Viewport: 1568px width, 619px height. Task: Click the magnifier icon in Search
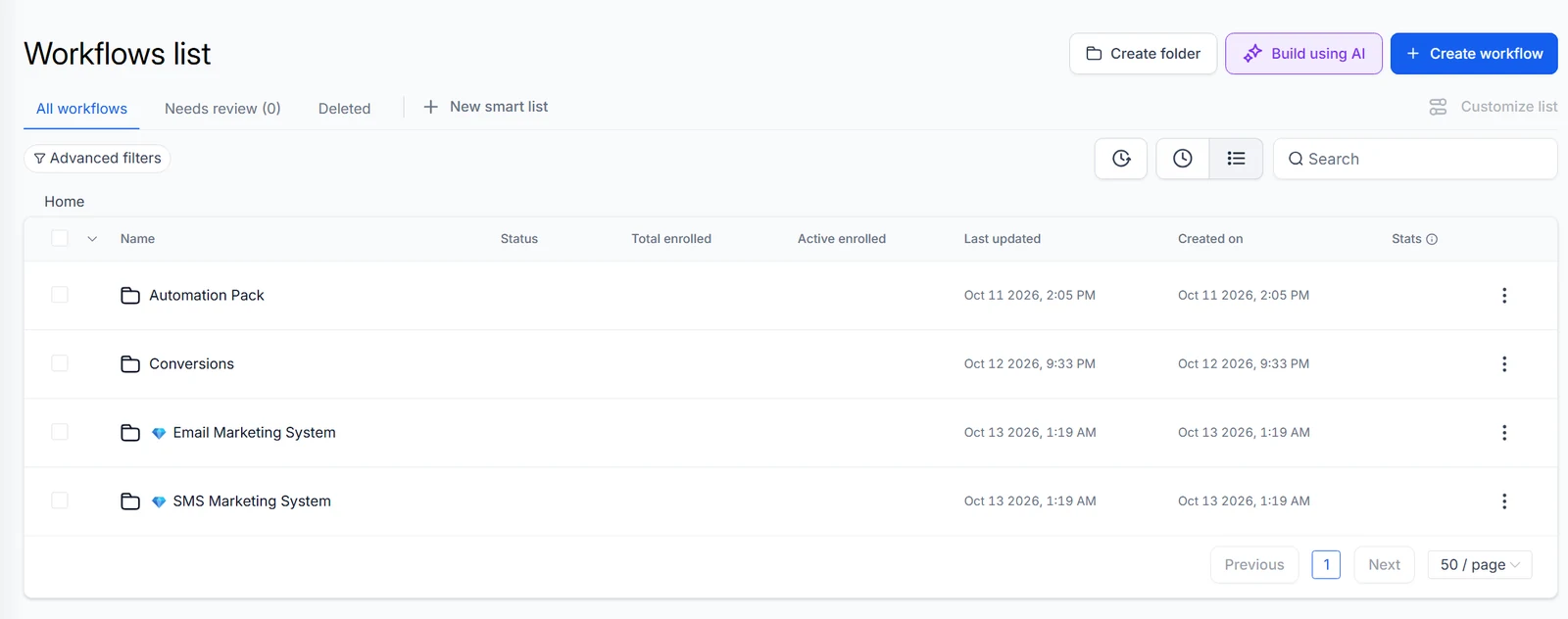pyautogui.click(x=1296, y=159)
